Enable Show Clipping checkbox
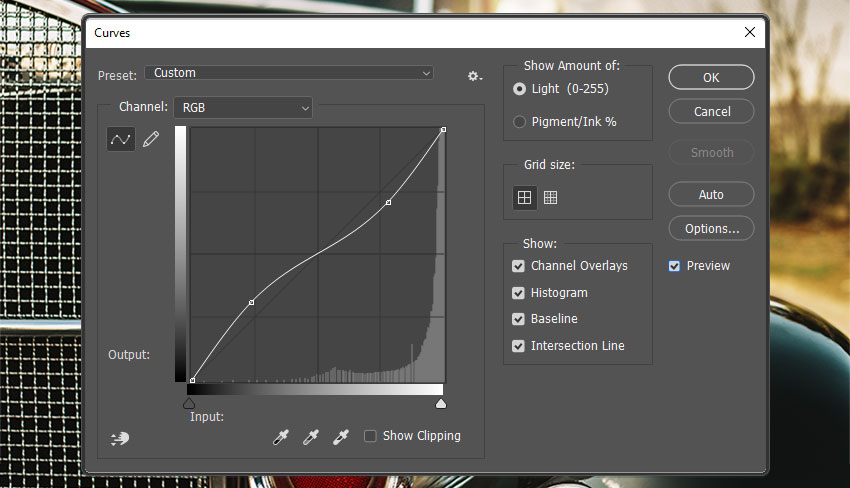 370,436
